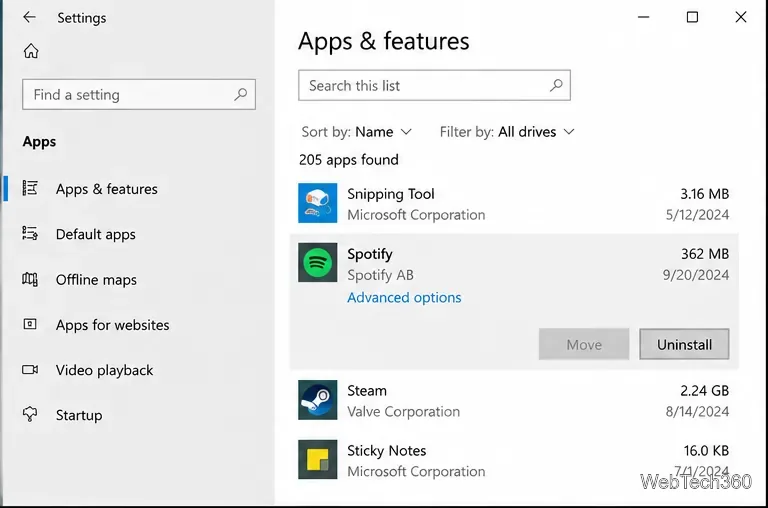Focus the Search this list box
Viewport: 768px width, 508px height.
434,85
